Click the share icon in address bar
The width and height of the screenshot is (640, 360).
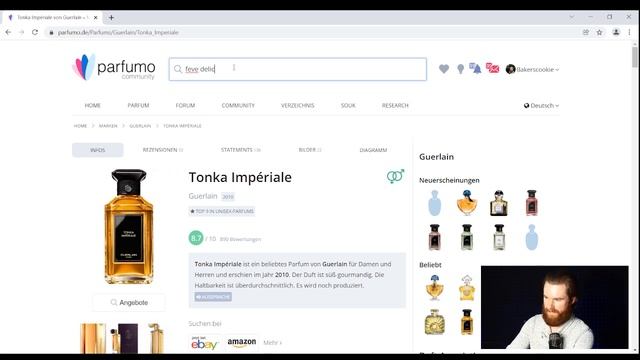(x=586, y=32)
